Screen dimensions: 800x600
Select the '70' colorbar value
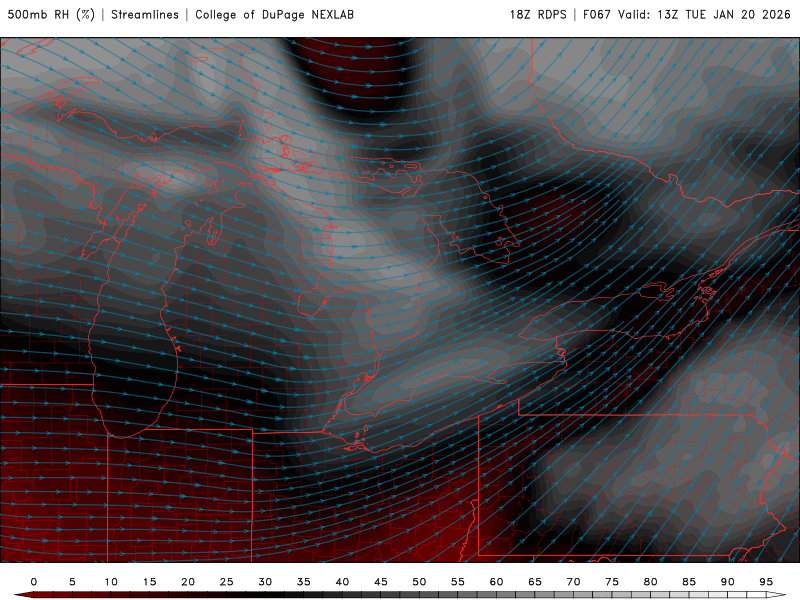pyautogui.click(x=573, y=582)
